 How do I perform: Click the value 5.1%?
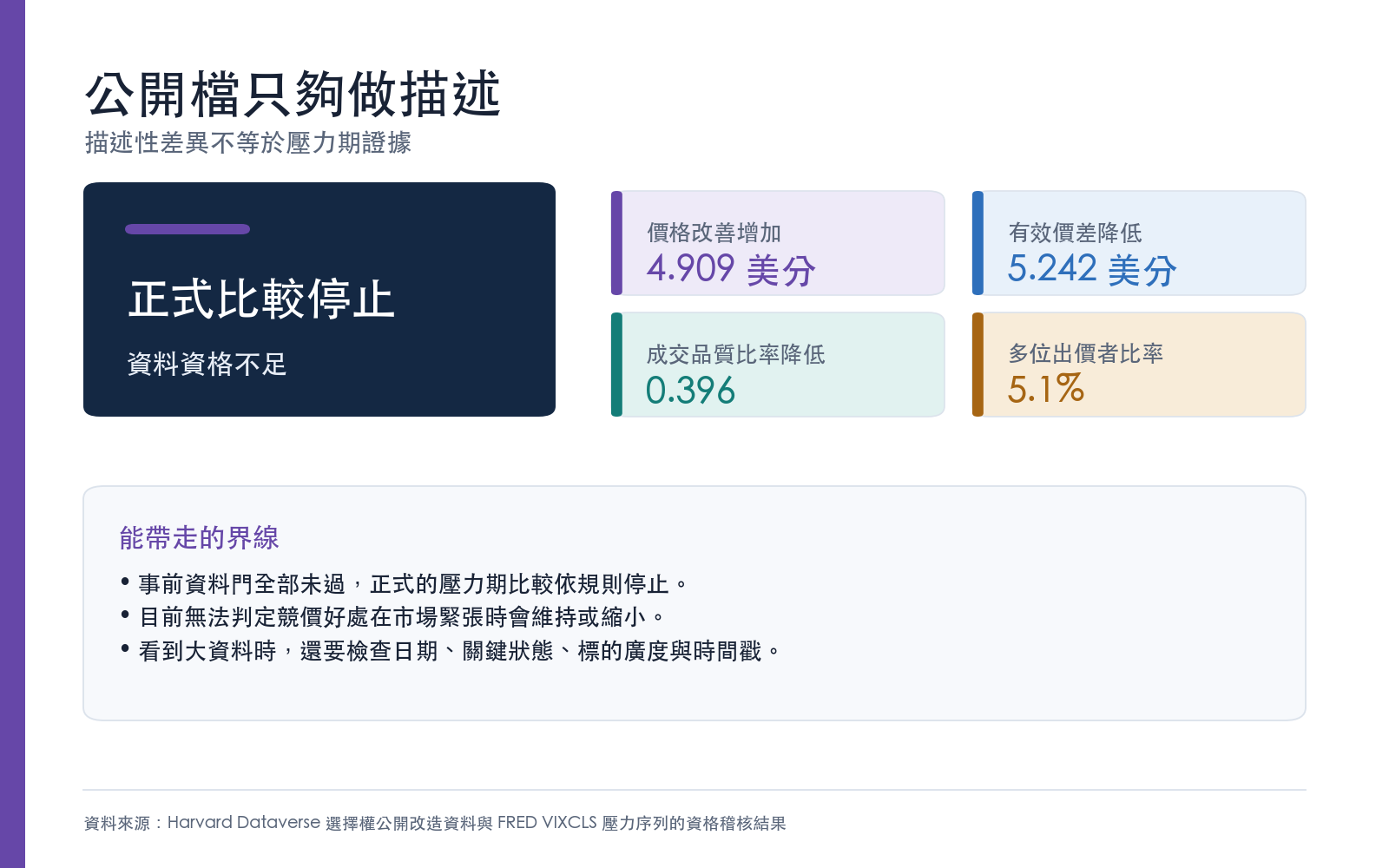coord(1046,389)
